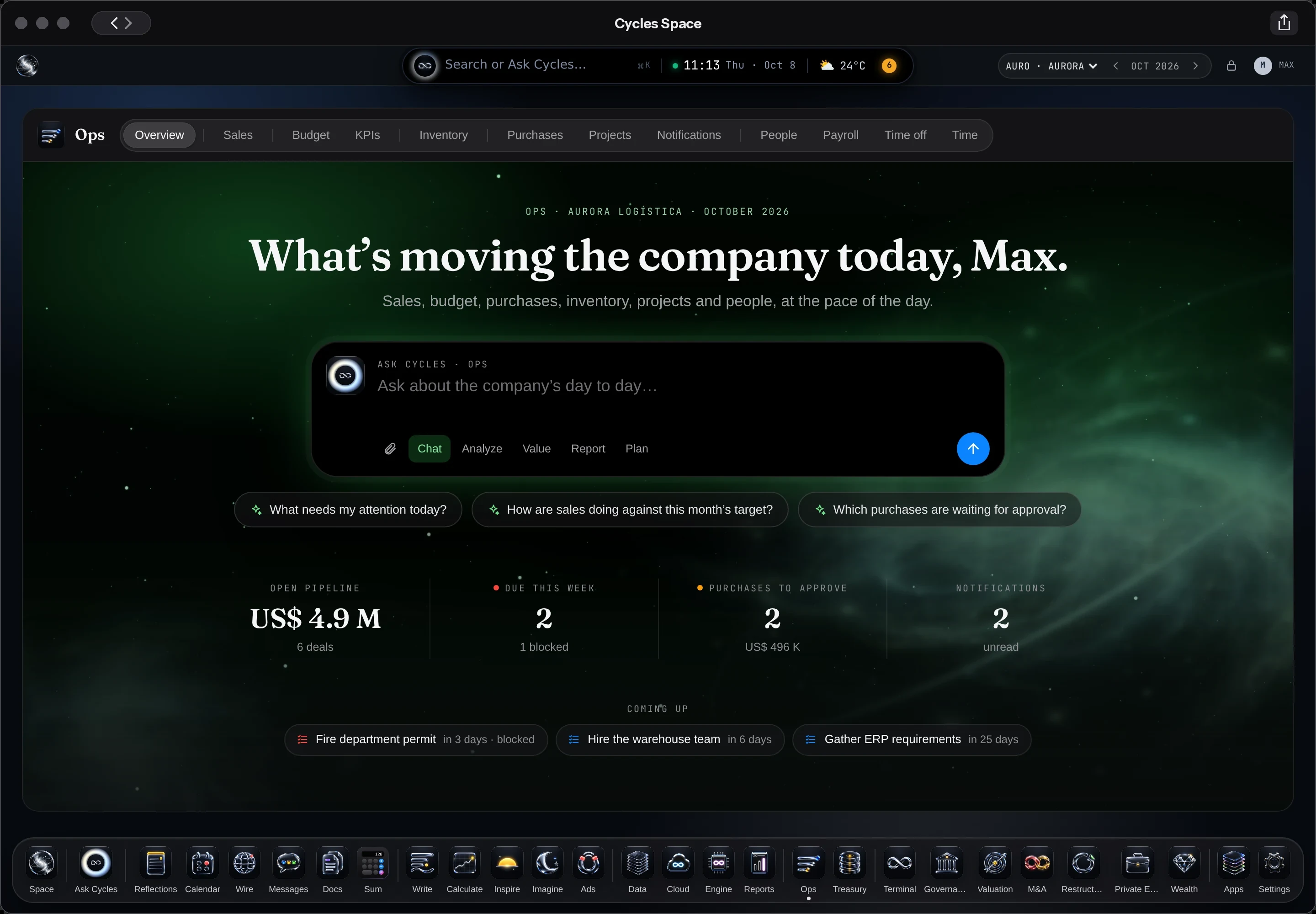Switch to the Inventory tab
The image size is (1316, 914).
point(443,135)
